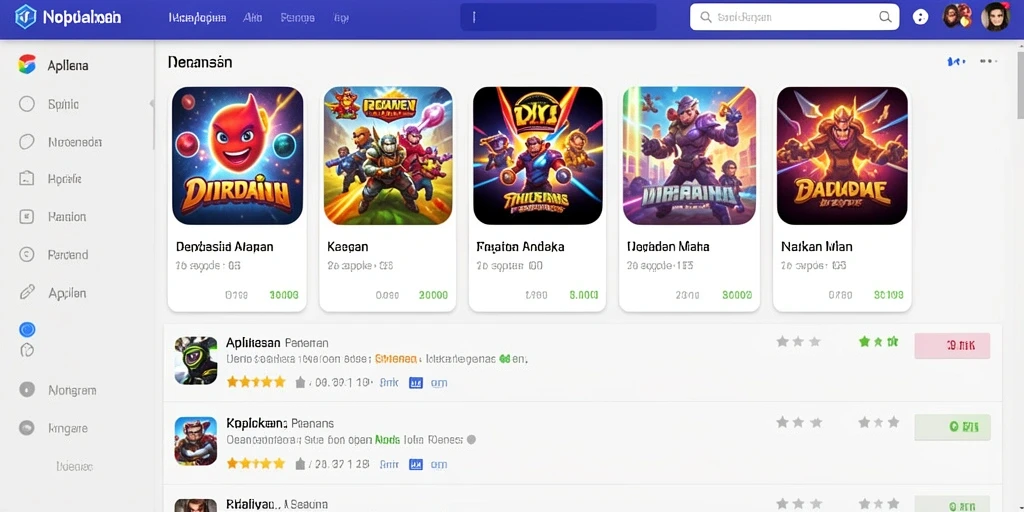Image resolution: width=1024 pixels, height=512 pixels.
Task: Open the Hopdfe sidebar icon
Action: click(27, 179)
